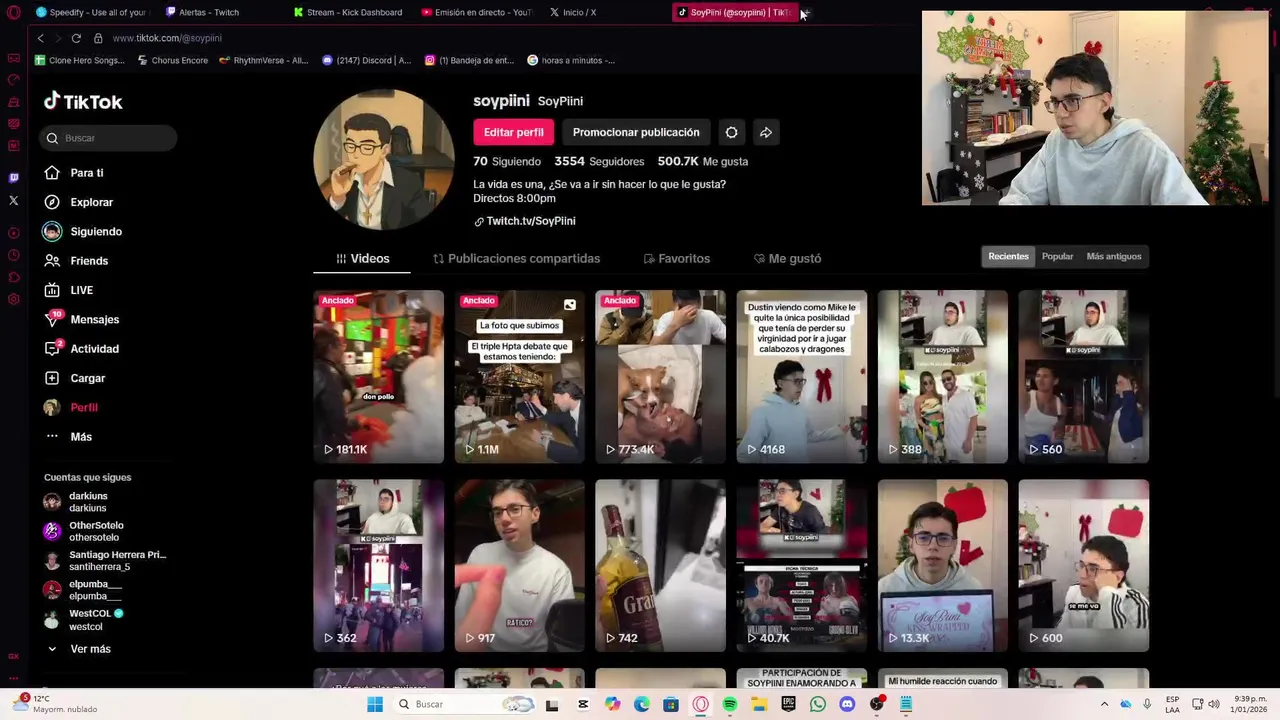
Task: Expand Ver más followed accounts
Action: click(x=80, y=649)
